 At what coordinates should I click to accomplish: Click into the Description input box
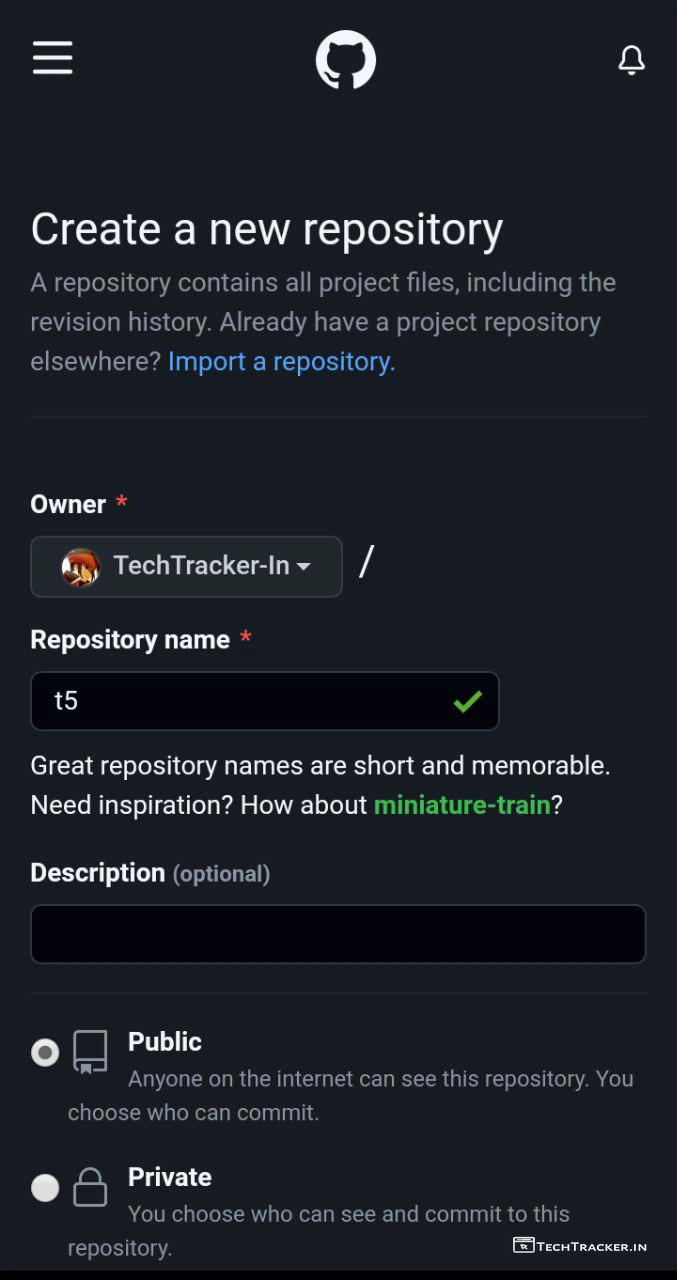pyautogui.click(x=338, y=934)
